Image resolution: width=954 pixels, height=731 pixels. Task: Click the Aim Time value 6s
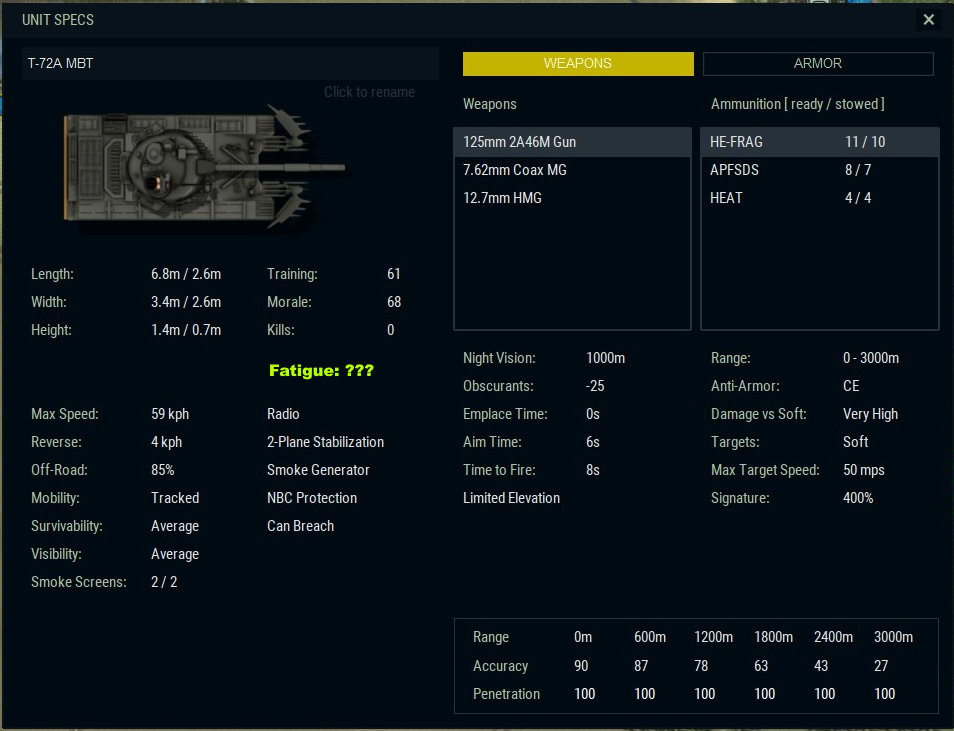[593, 442]
